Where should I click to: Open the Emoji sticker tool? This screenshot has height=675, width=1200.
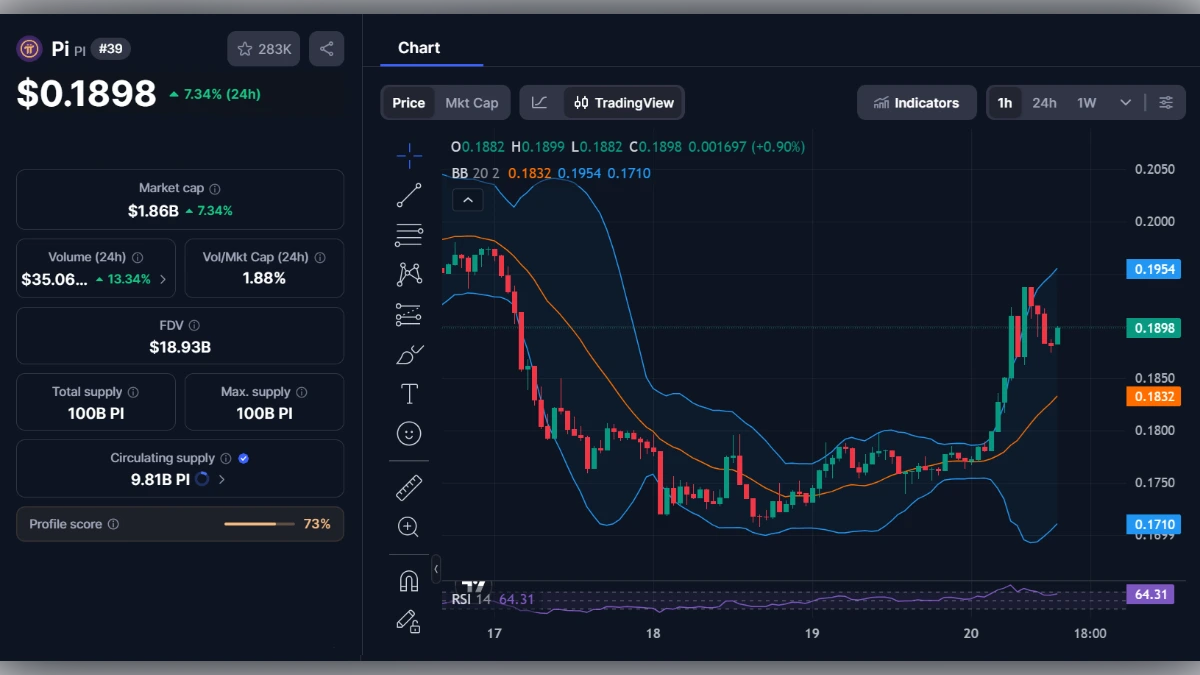pos(409,432)
